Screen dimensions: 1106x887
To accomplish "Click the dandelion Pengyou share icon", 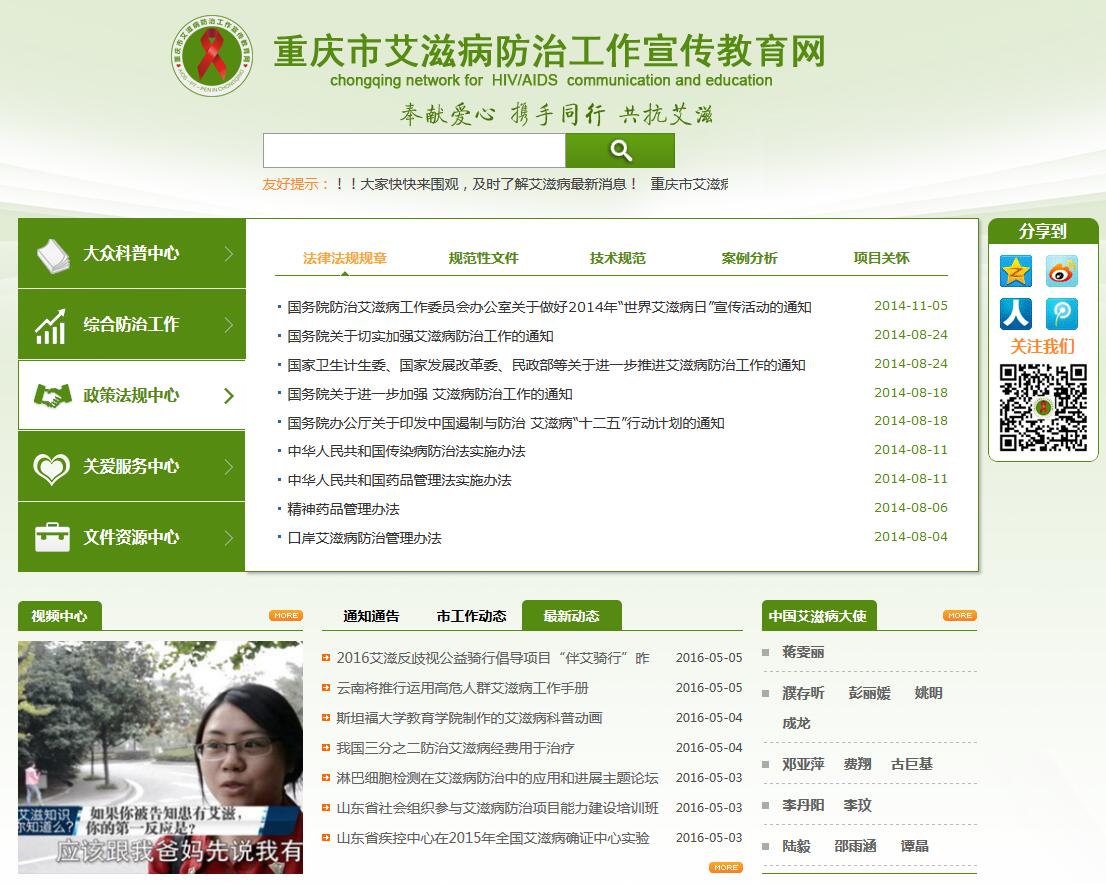I will pyautogui.click(x=1061, y=313).
